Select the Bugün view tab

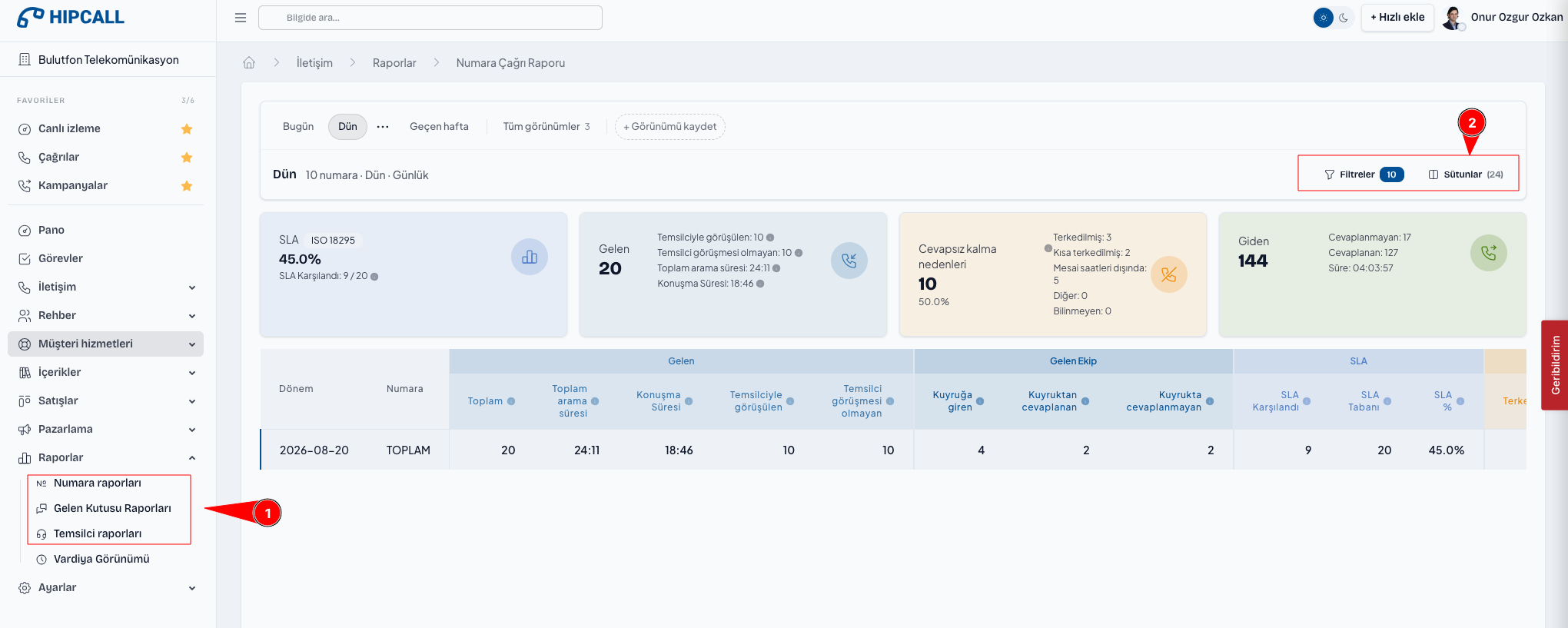298,127
